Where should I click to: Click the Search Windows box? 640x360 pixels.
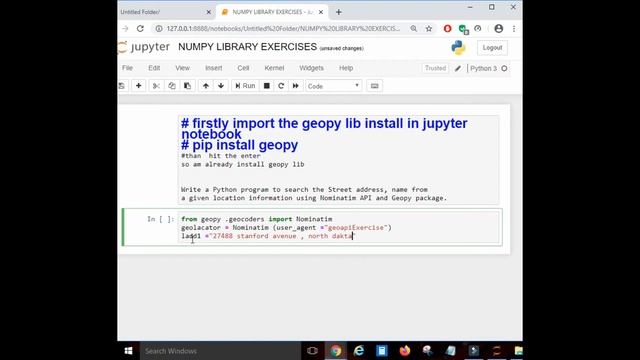click(x=220, y=351)
